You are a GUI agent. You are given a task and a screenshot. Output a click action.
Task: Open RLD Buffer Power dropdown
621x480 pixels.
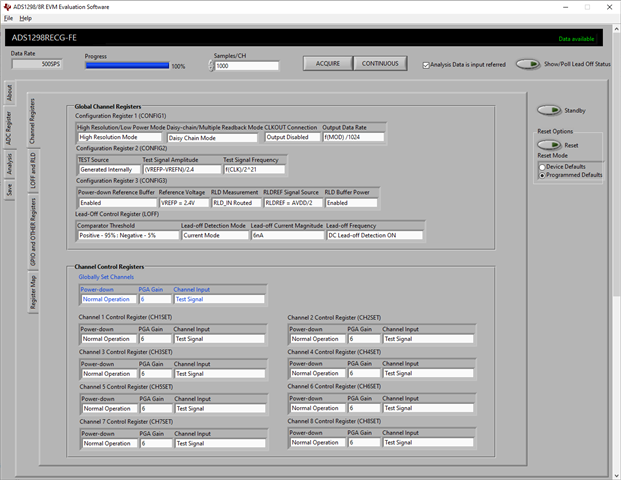pyautogui.click(x=351, y=203)
